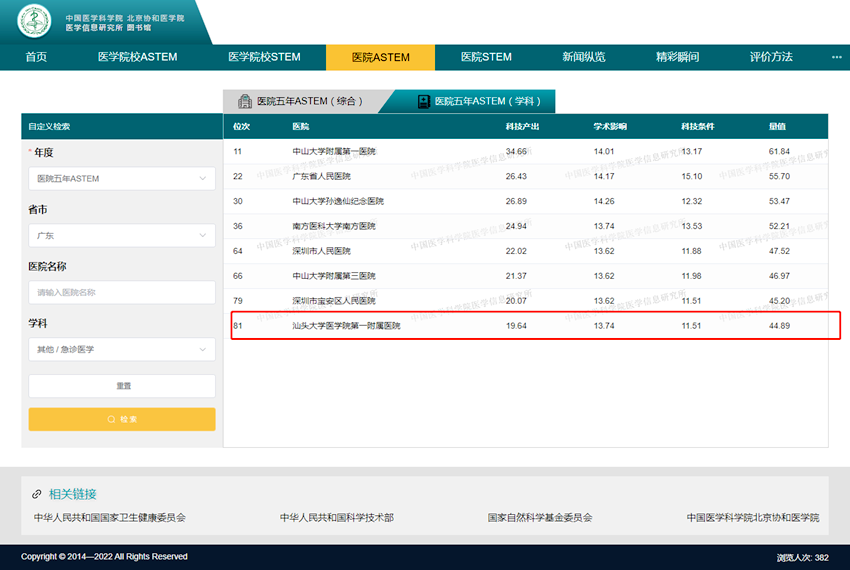
Task: Select row 中山大学附属第一医院
Action: tap(526, 151)
